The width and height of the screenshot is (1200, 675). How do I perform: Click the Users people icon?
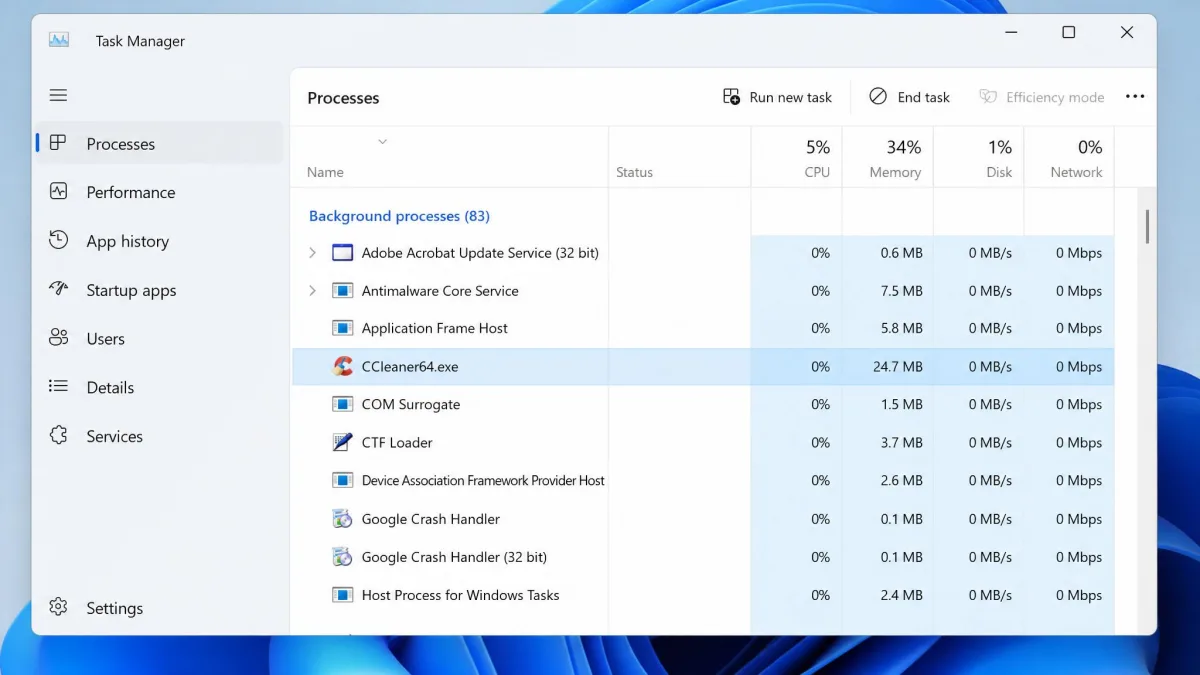(58, 338)
